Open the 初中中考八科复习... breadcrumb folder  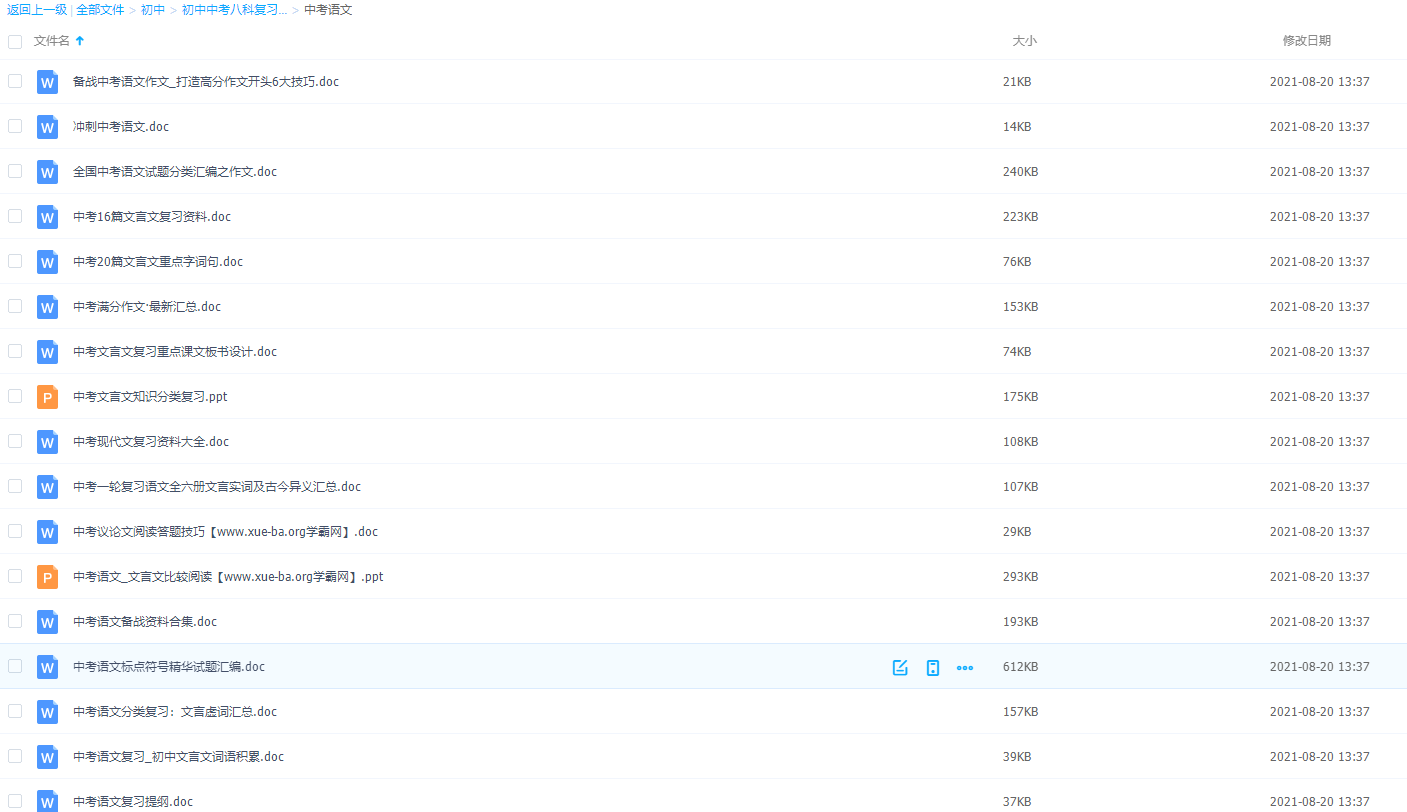pyautogui.click(x=234, y=10)
